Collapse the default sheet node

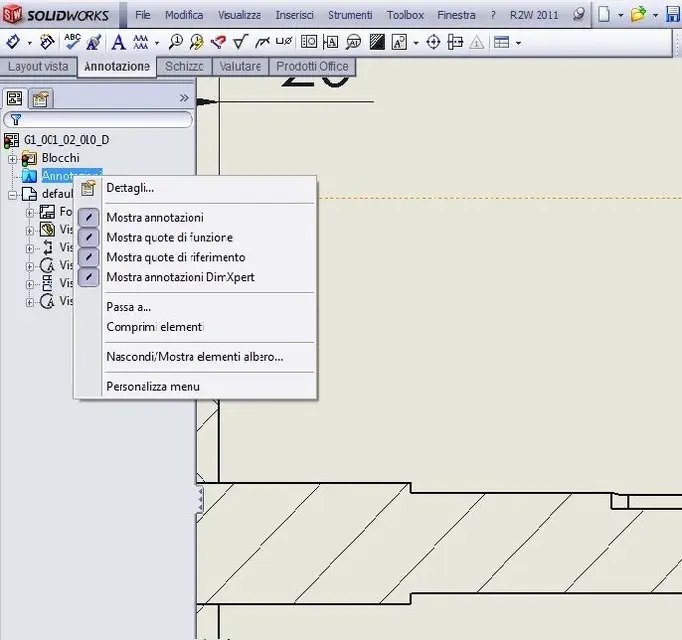click(x=13, y=195)
